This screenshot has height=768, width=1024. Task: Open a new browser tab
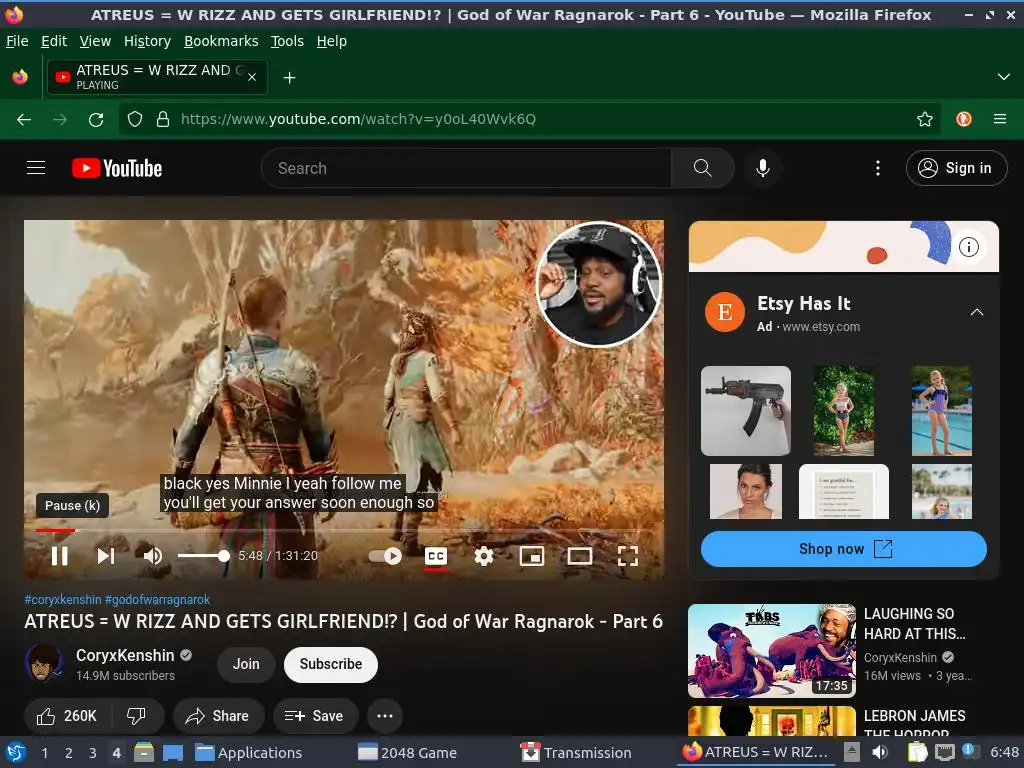click(x=289, y=78)
